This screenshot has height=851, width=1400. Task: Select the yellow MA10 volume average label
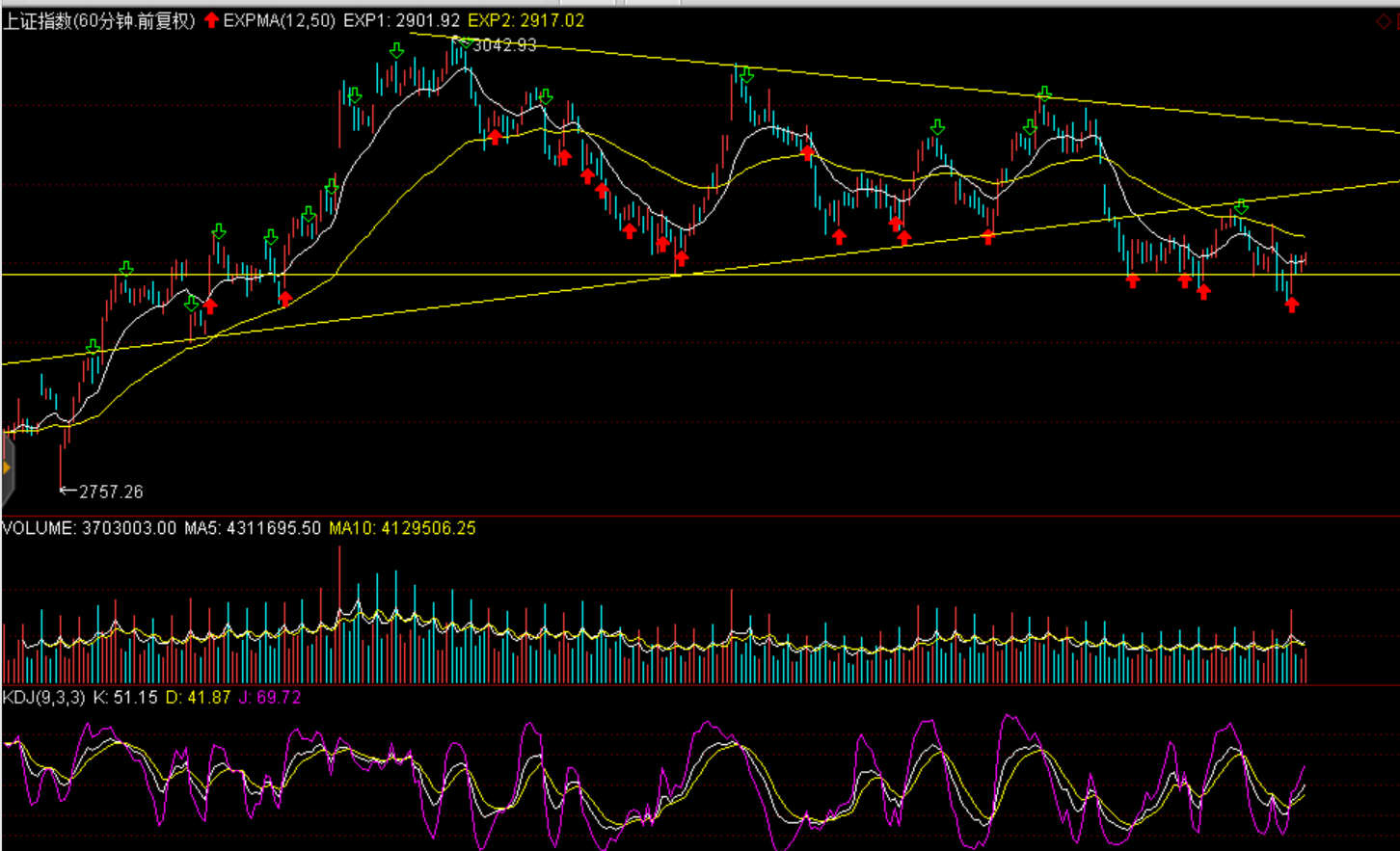[402, 528]
